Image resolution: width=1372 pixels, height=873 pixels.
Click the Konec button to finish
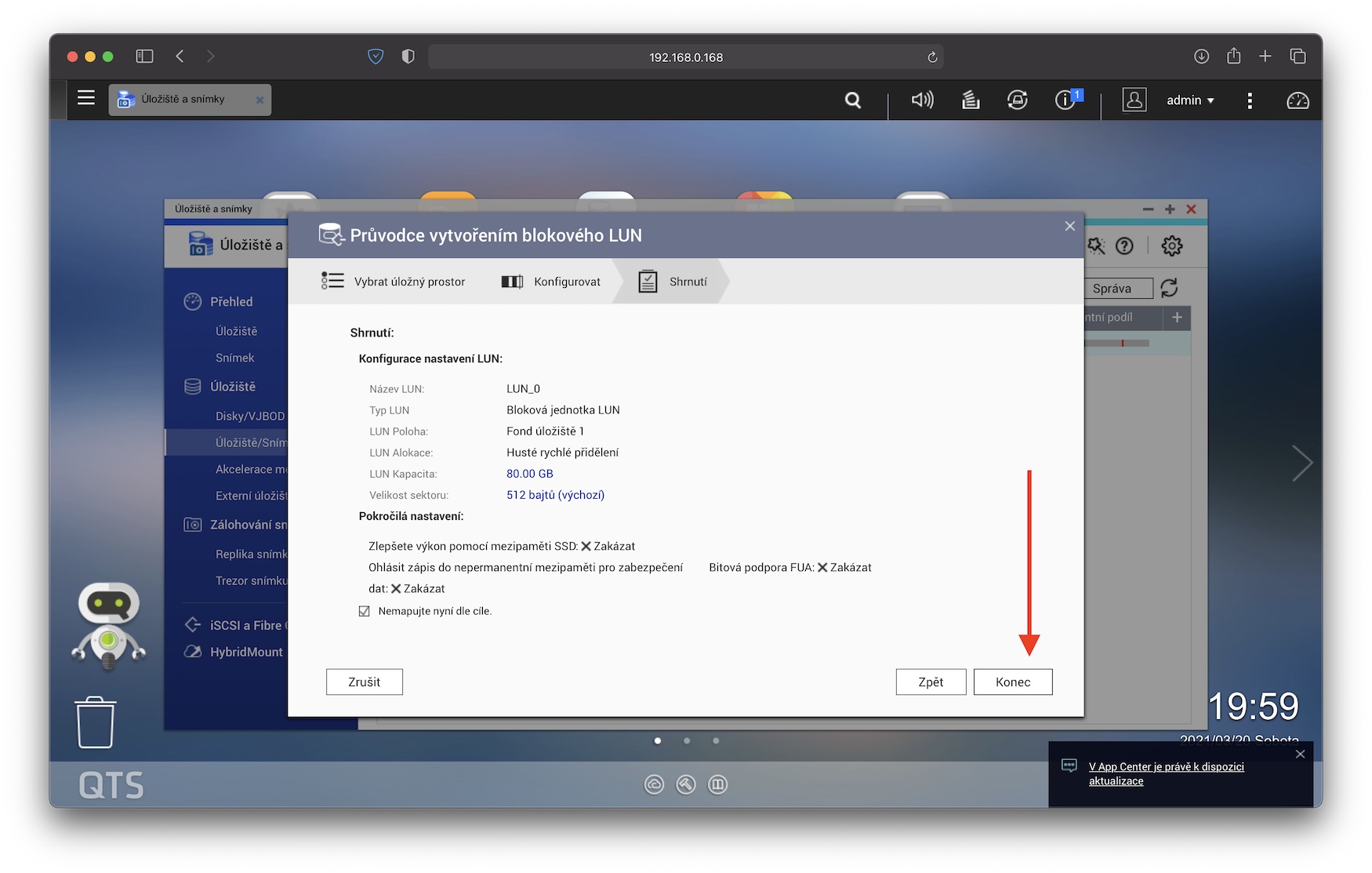(x=1013, y=682)
